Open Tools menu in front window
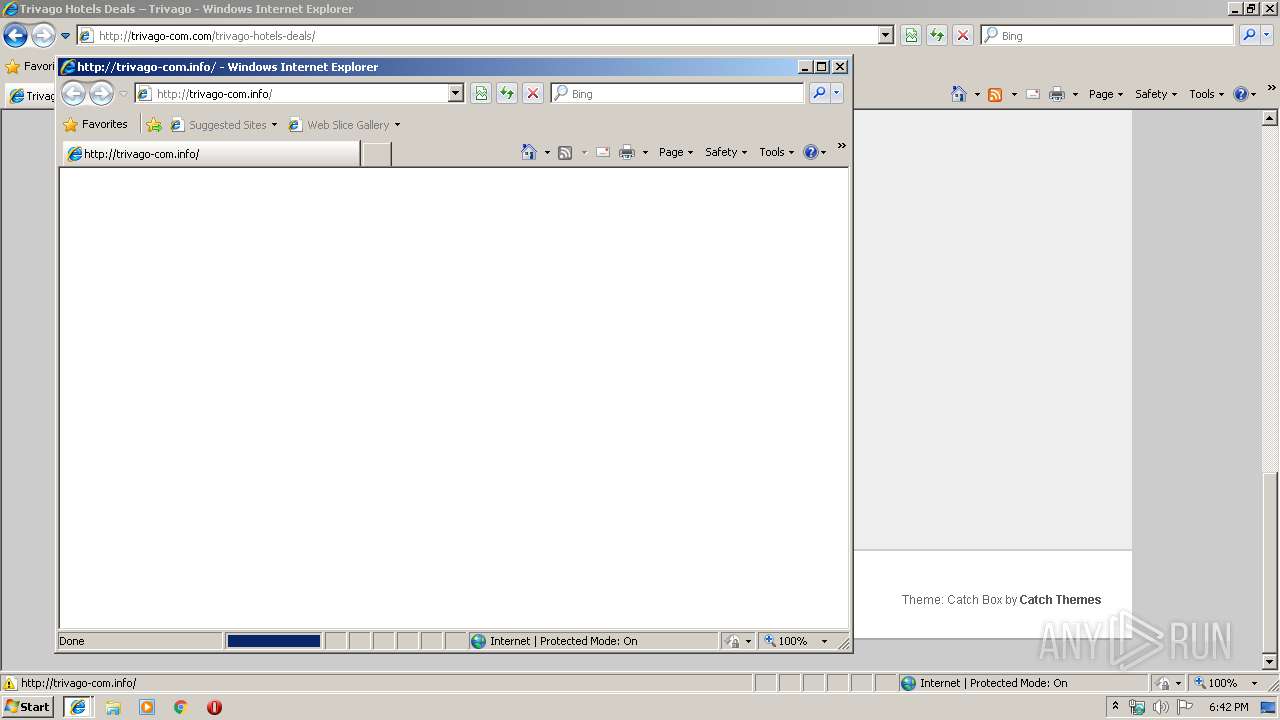 777,152
